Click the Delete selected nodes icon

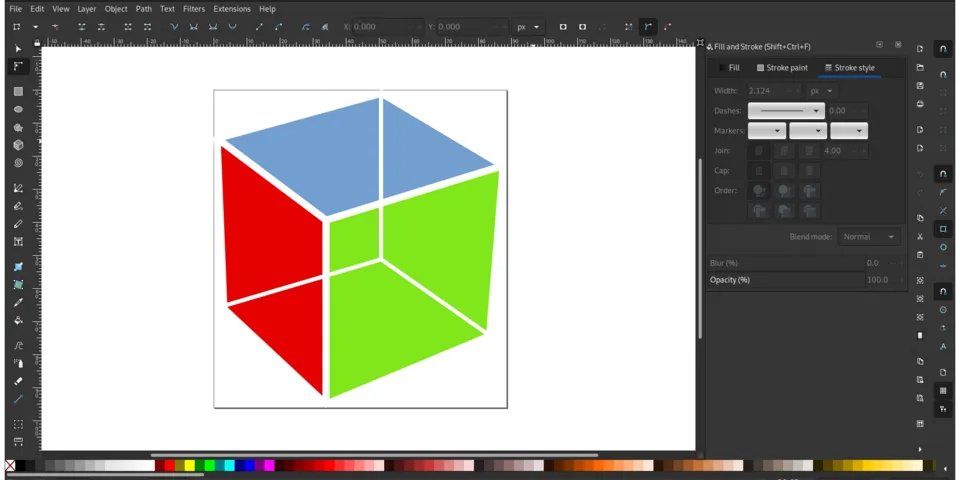[x=55, y=27]
